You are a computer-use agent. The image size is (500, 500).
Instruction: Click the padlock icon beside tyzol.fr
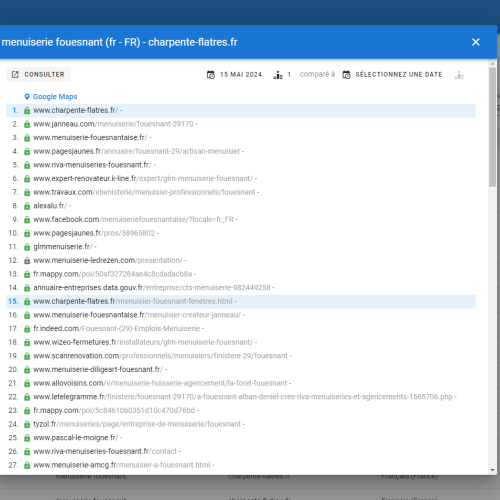click(x=27, y=425)
